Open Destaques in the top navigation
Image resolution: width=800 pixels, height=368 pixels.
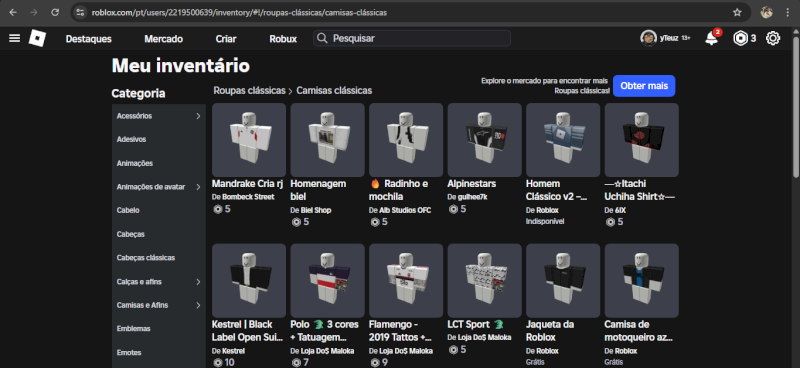click(88, 39)
